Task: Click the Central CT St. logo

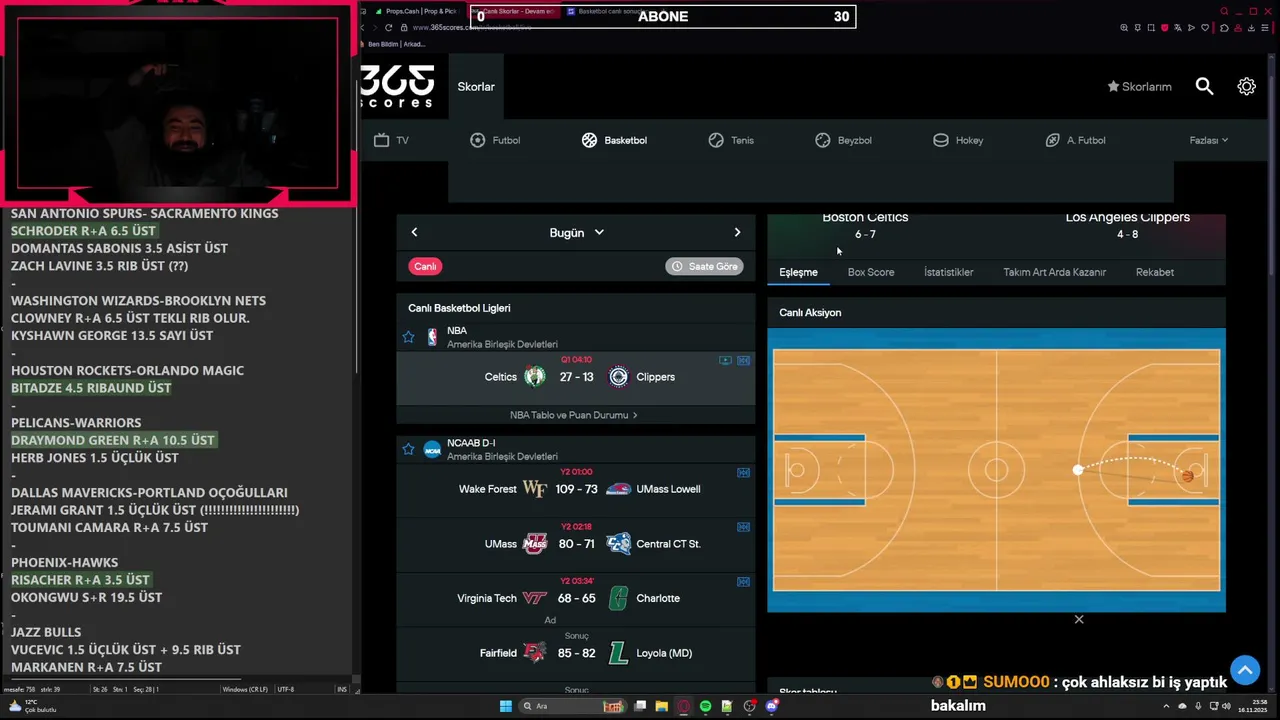Action: point(618,544)
